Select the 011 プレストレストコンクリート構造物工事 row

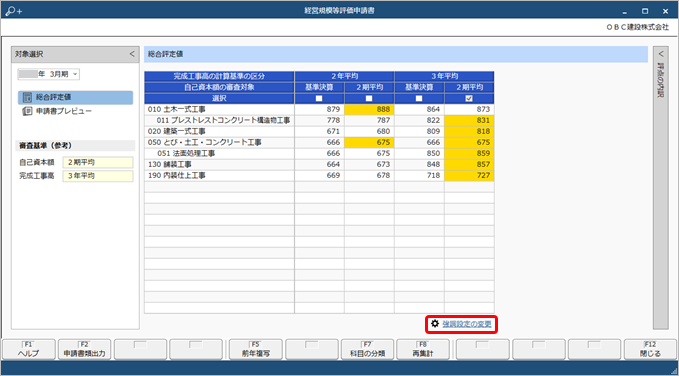(219, 120)
